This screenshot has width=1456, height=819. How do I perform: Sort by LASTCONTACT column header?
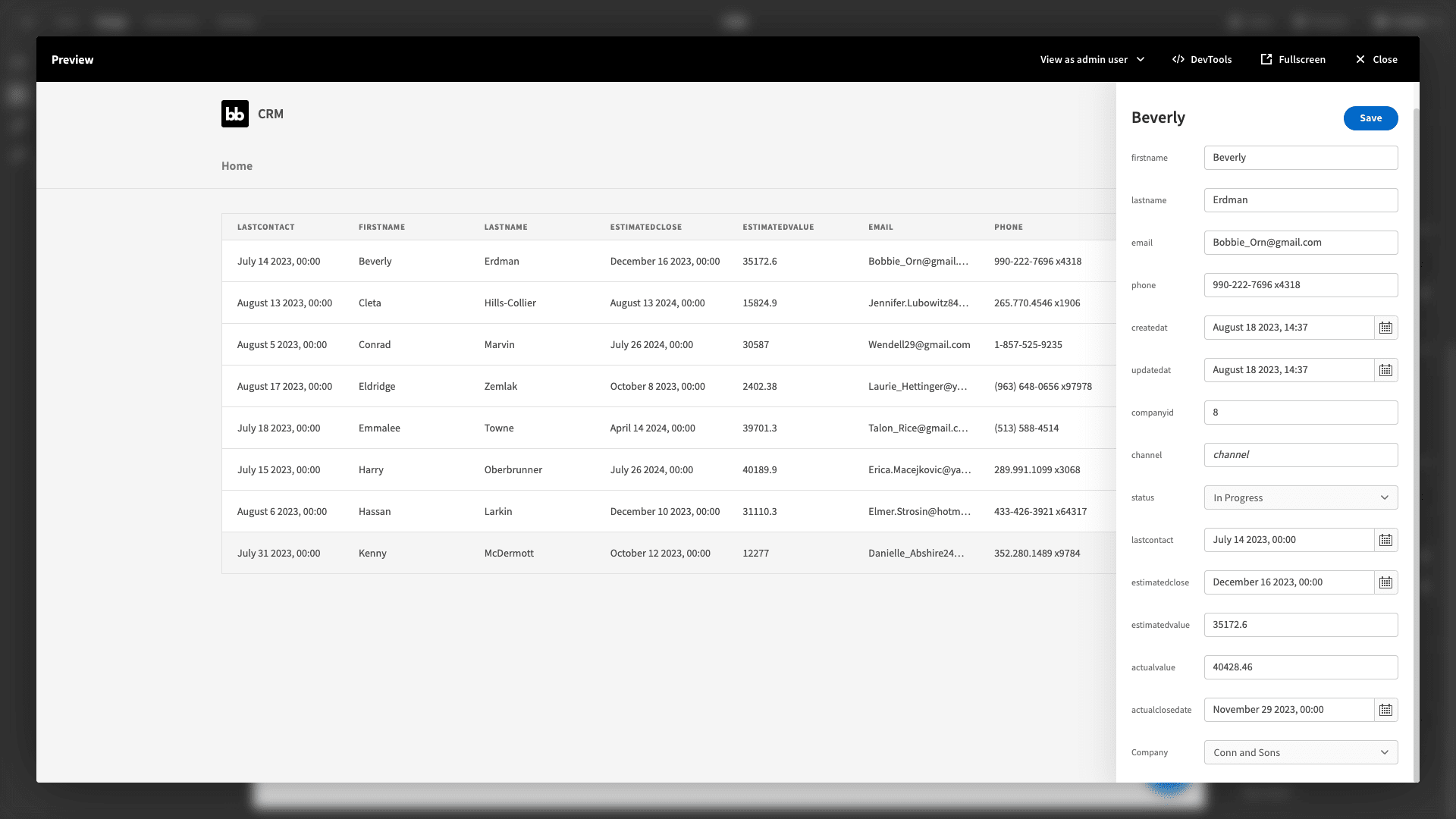point(265,227)
